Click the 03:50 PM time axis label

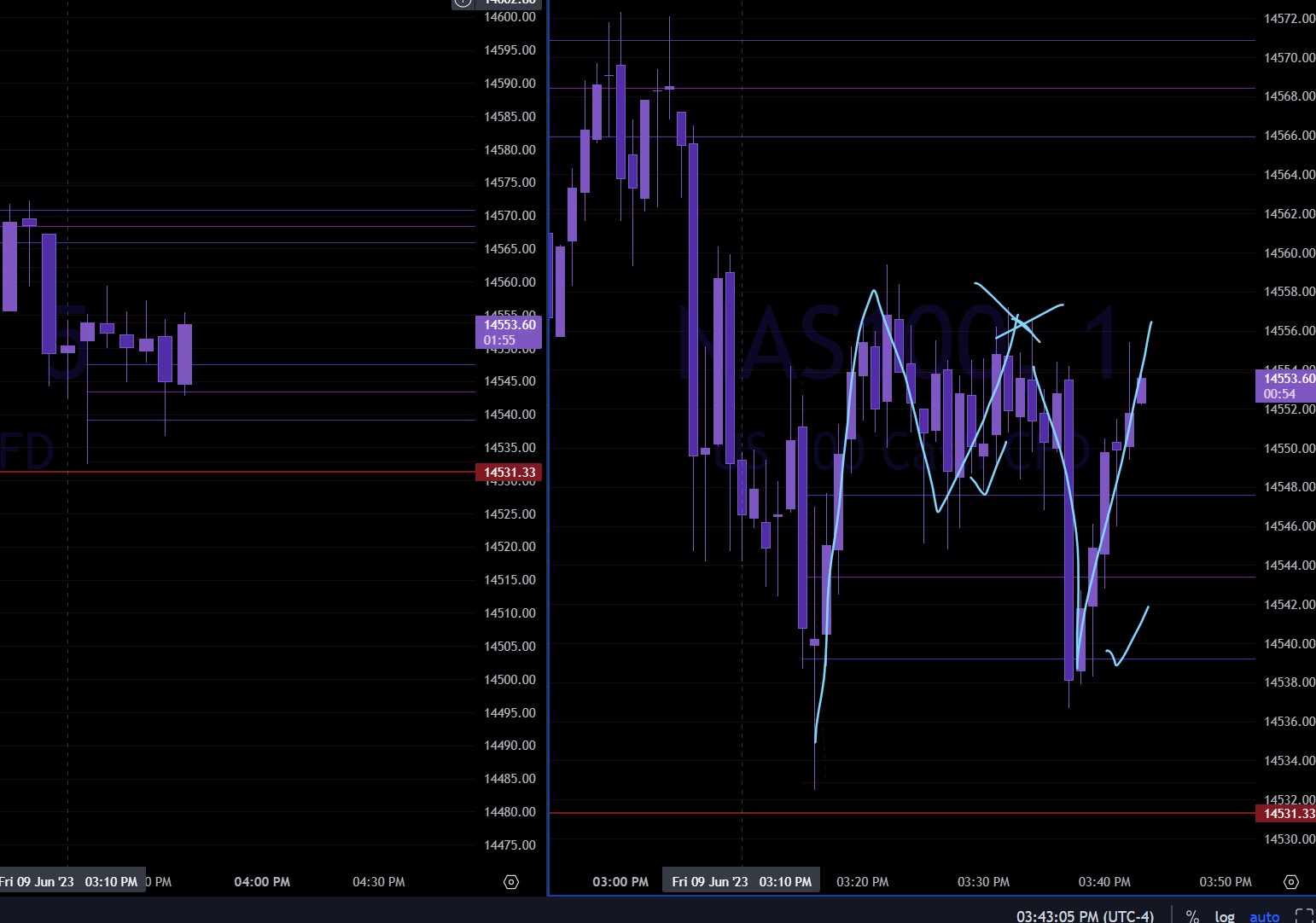point(1226,881)
